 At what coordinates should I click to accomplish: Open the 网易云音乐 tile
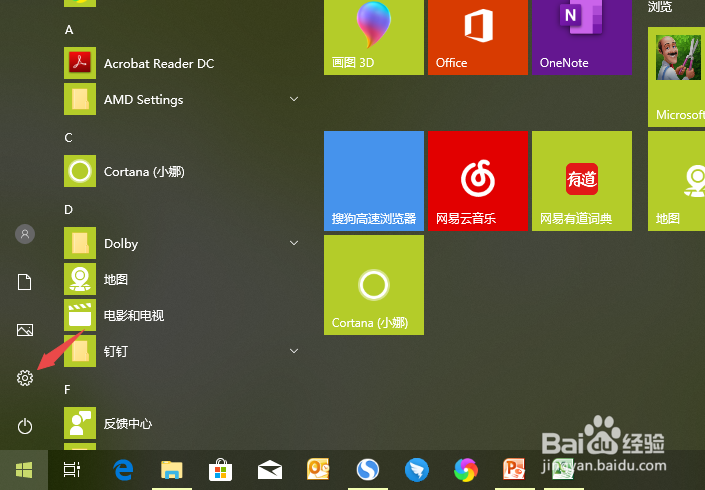(477, 181)
